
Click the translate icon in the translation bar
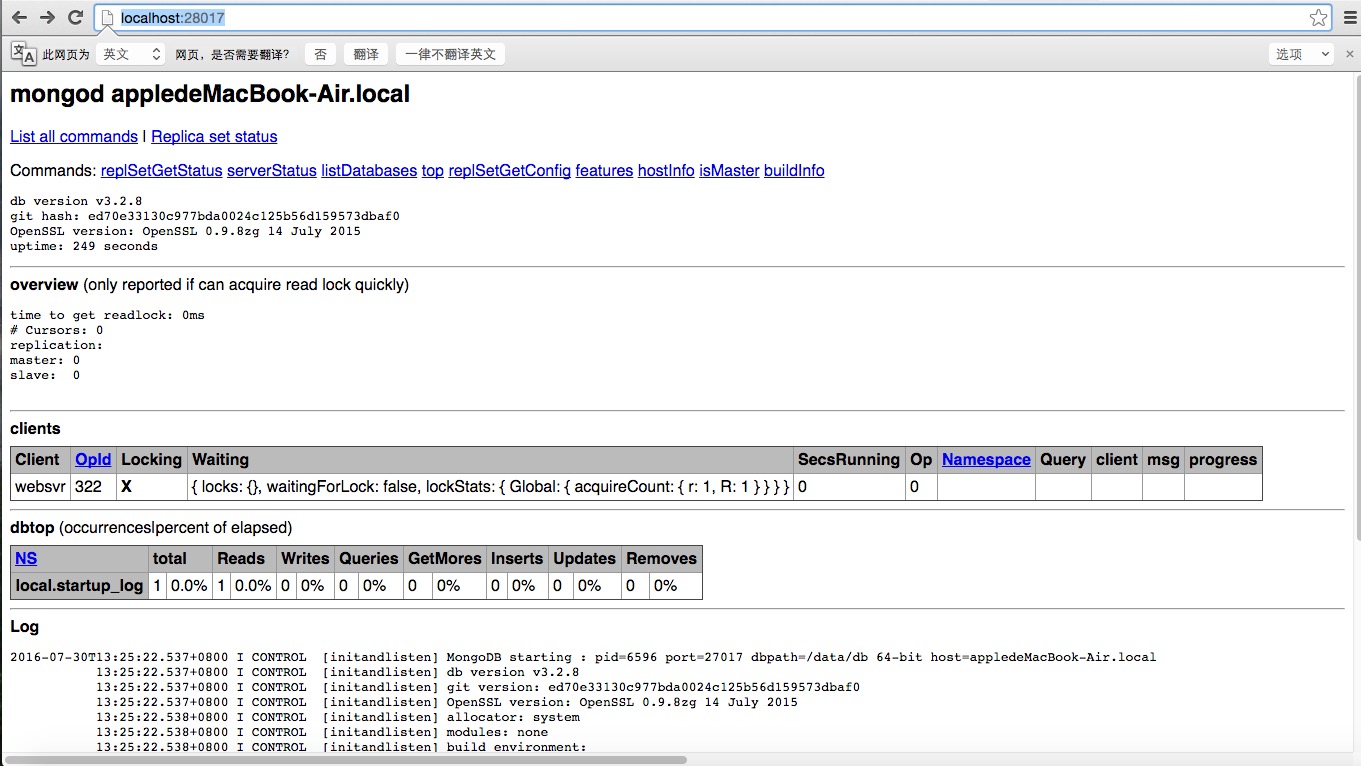coord(24,54)
